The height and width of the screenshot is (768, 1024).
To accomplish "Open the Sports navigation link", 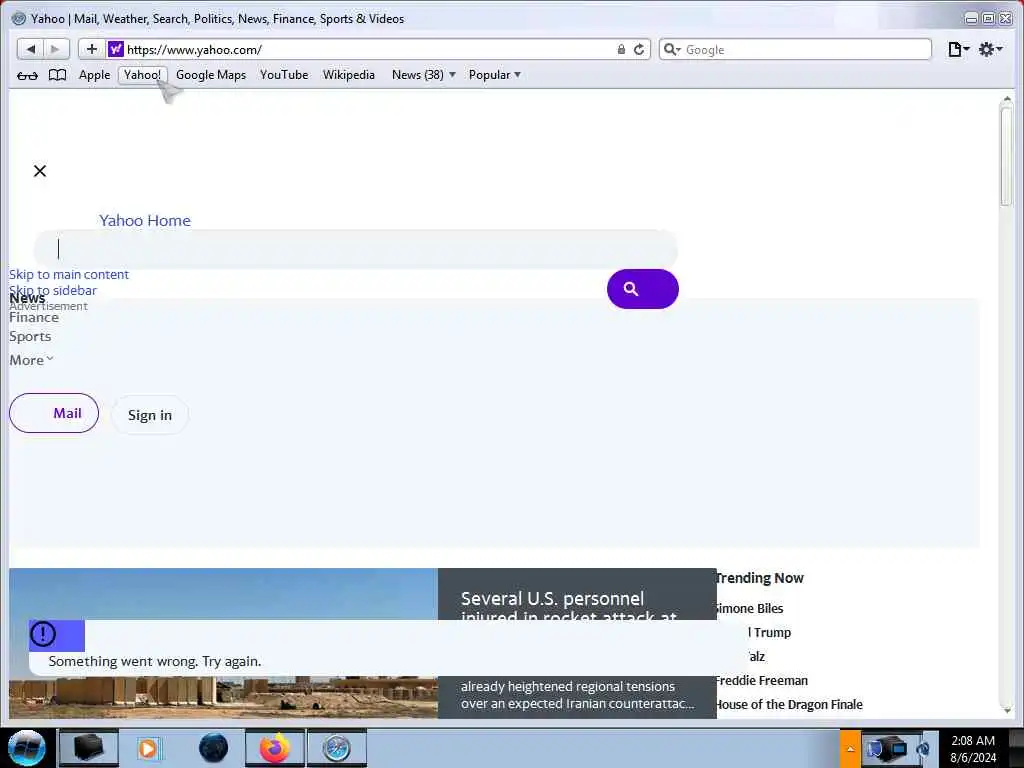I will (x=30, y=336).
